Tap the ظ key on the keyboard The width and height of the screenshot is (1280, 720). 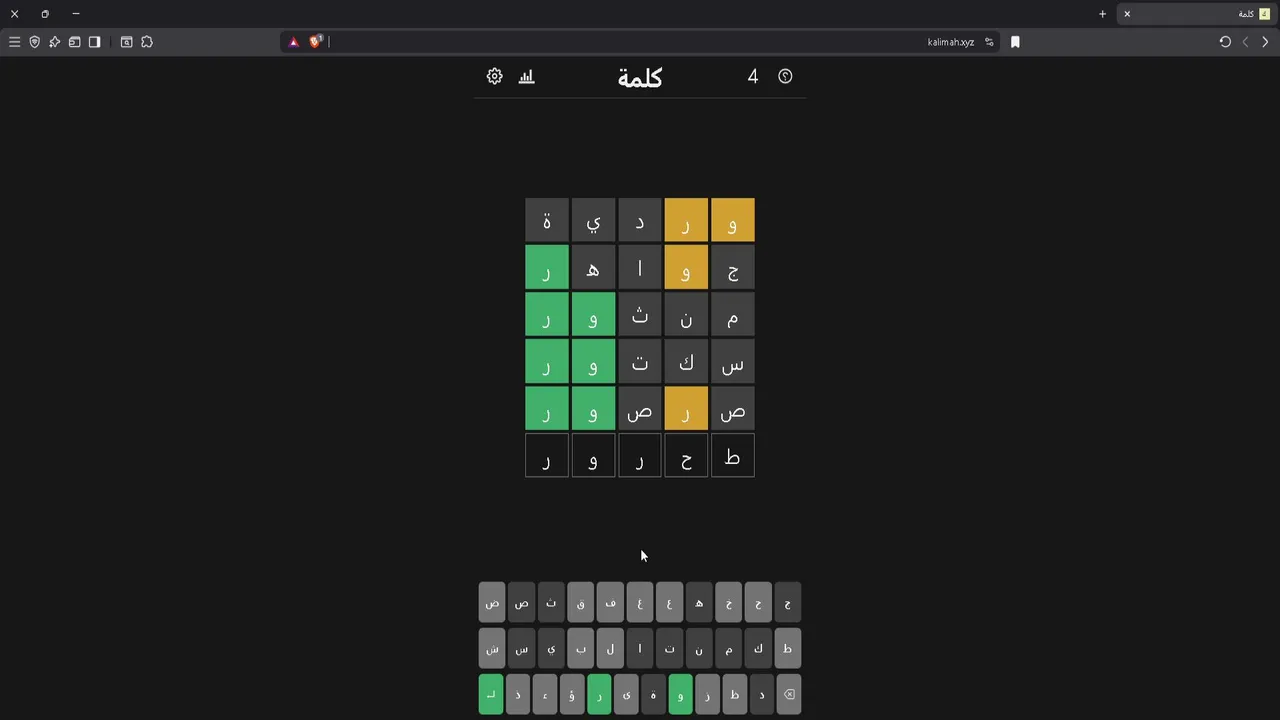tap(734, 694)
